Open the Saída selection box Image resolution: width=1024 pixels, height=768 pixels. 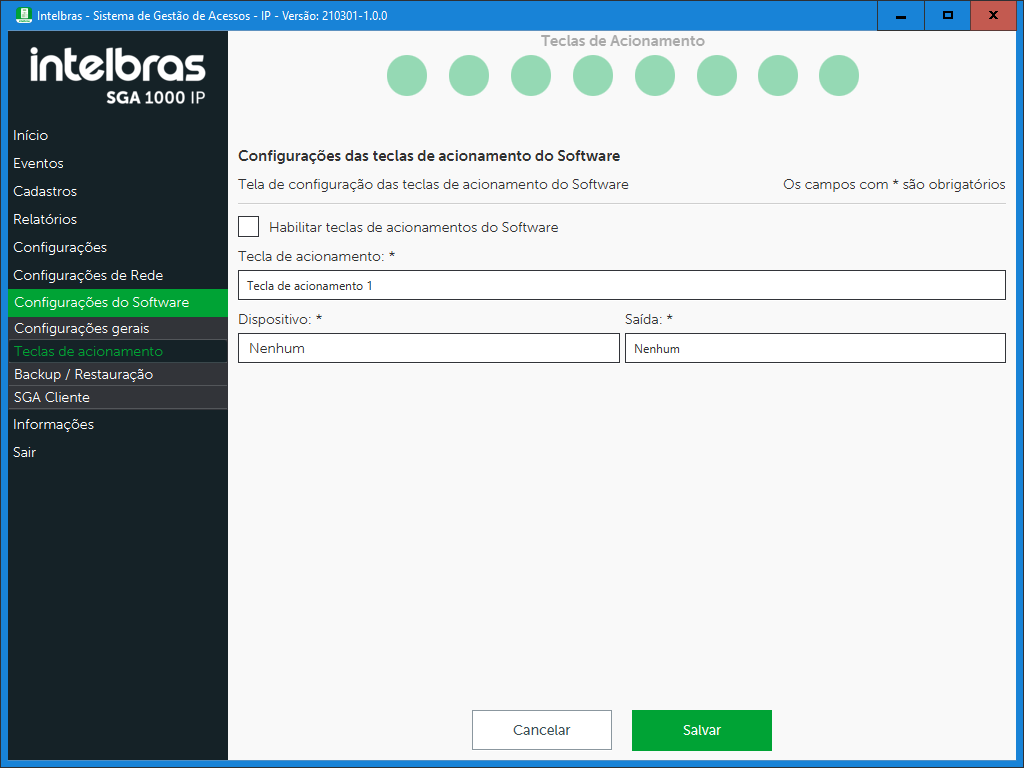tap(814, 348)
